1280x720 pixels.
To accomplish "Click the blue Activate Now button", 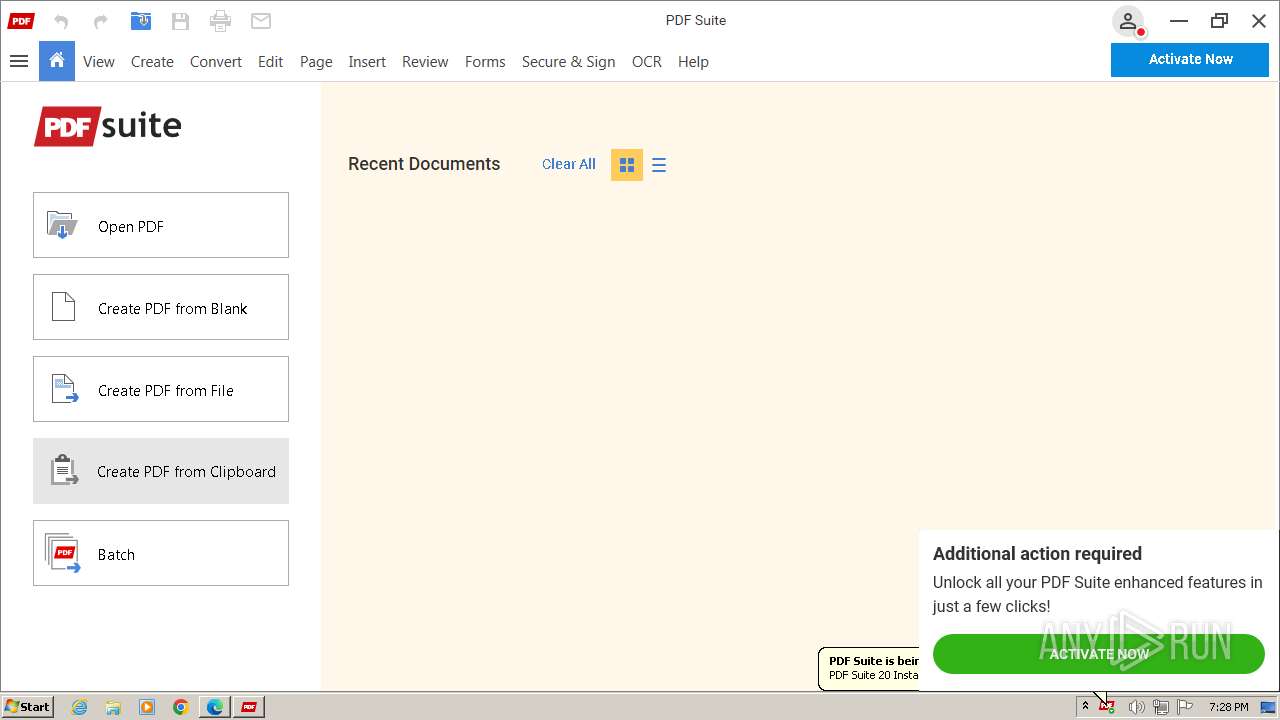I will [x=1190, y=59].
